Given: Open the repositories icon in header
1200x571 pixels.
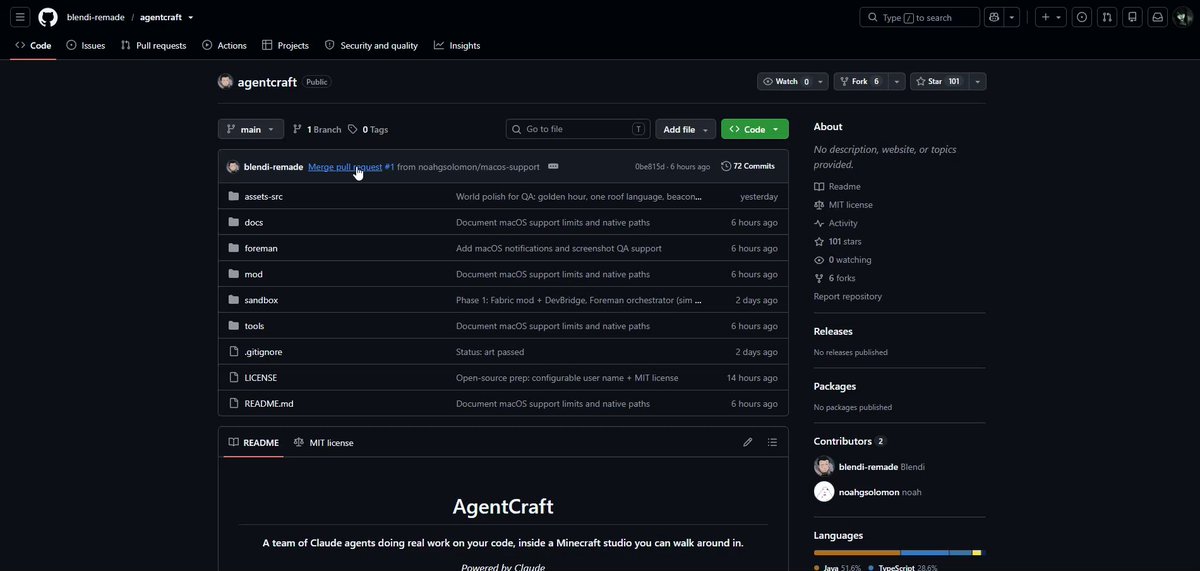Looking at the screenshot, I should tap(1132, 17).
